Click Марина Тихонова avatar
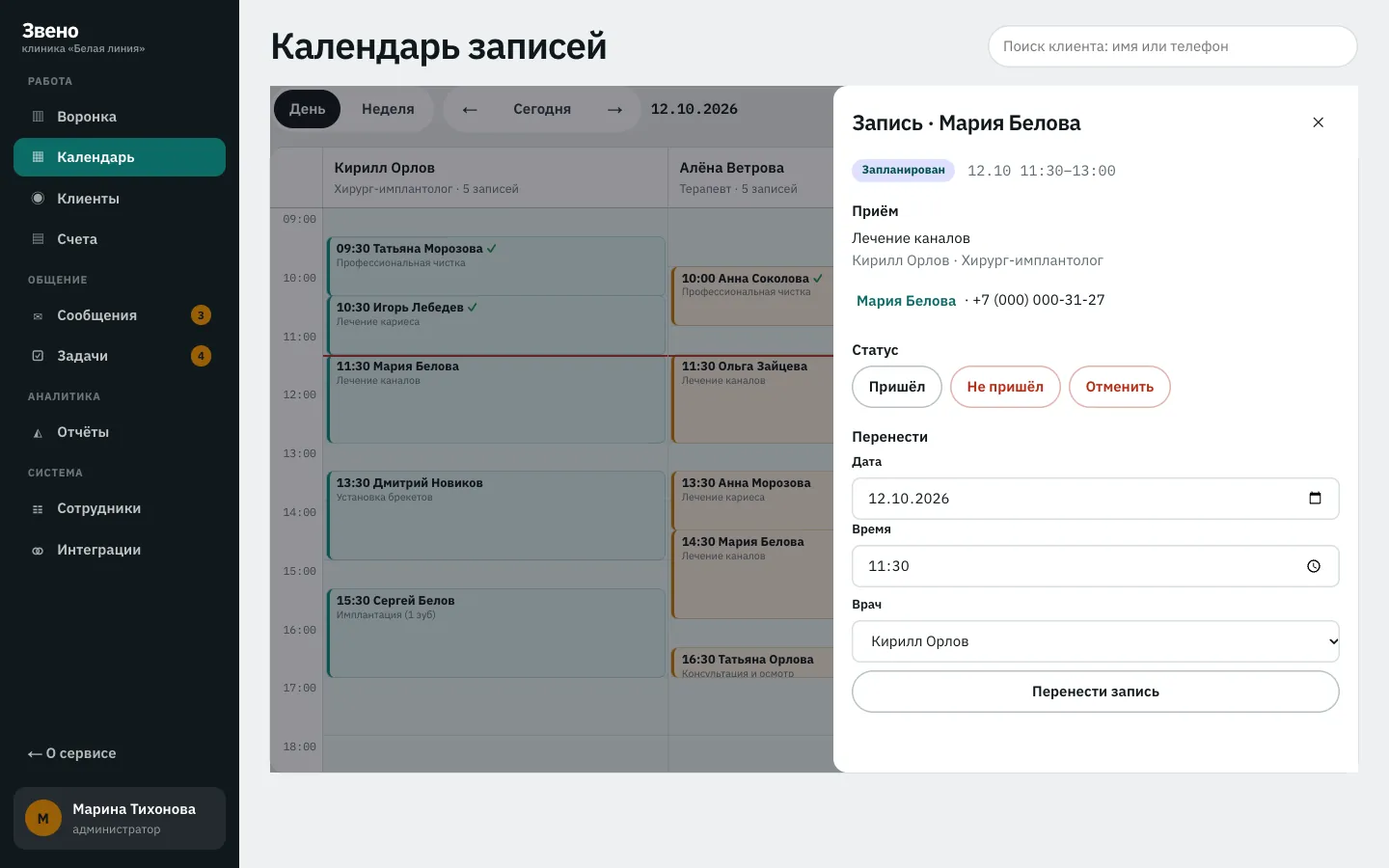 tap(43, 819)
